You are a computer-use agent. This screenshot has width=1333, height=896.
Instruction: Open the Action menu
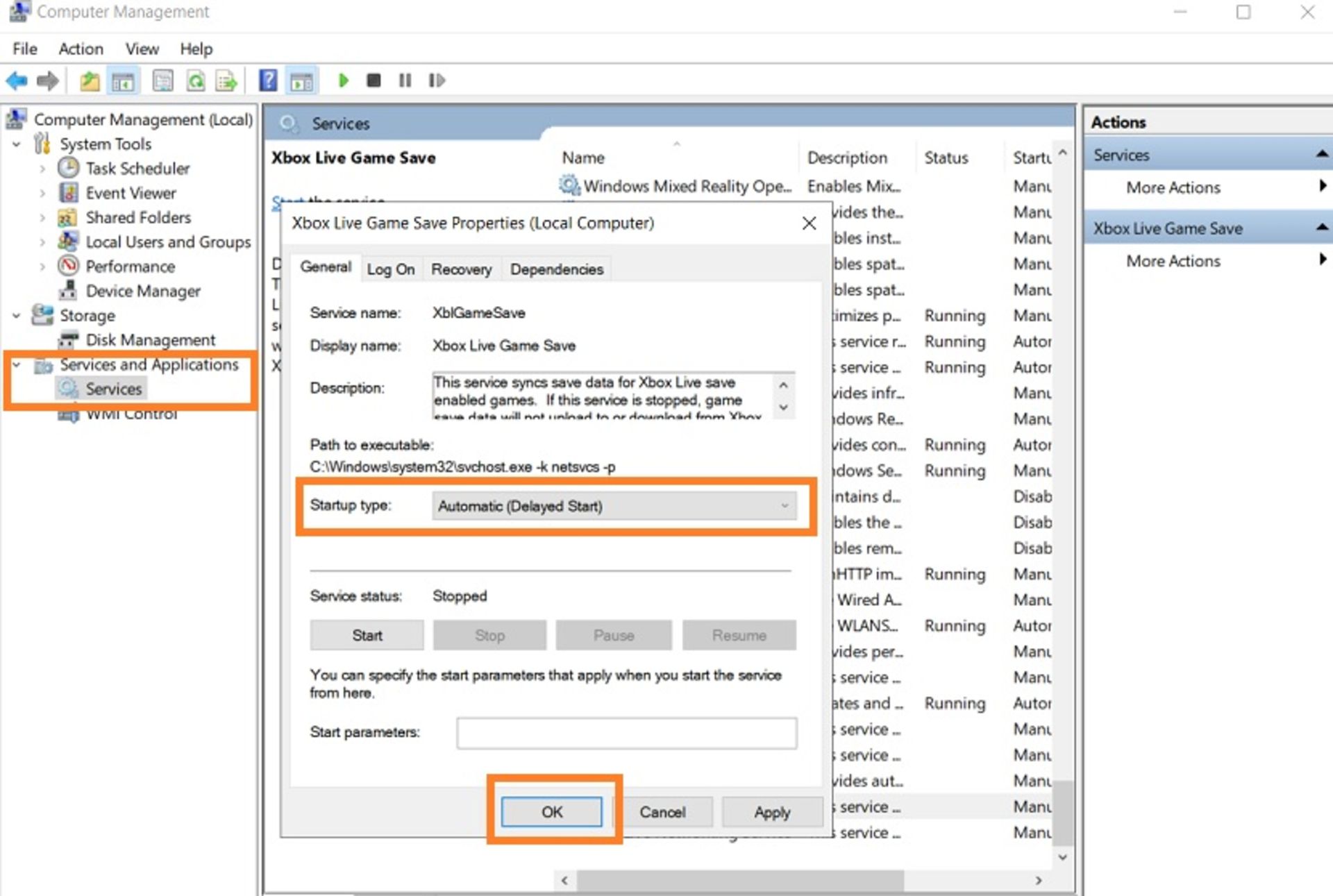tap(81, 49)
